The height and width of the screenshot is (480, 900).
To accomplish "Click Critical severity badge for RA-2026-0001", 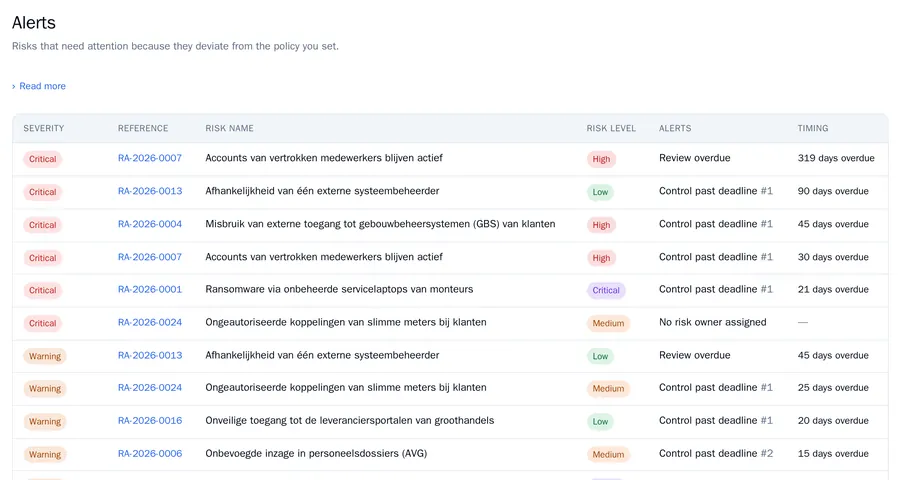I will (42, 291).
